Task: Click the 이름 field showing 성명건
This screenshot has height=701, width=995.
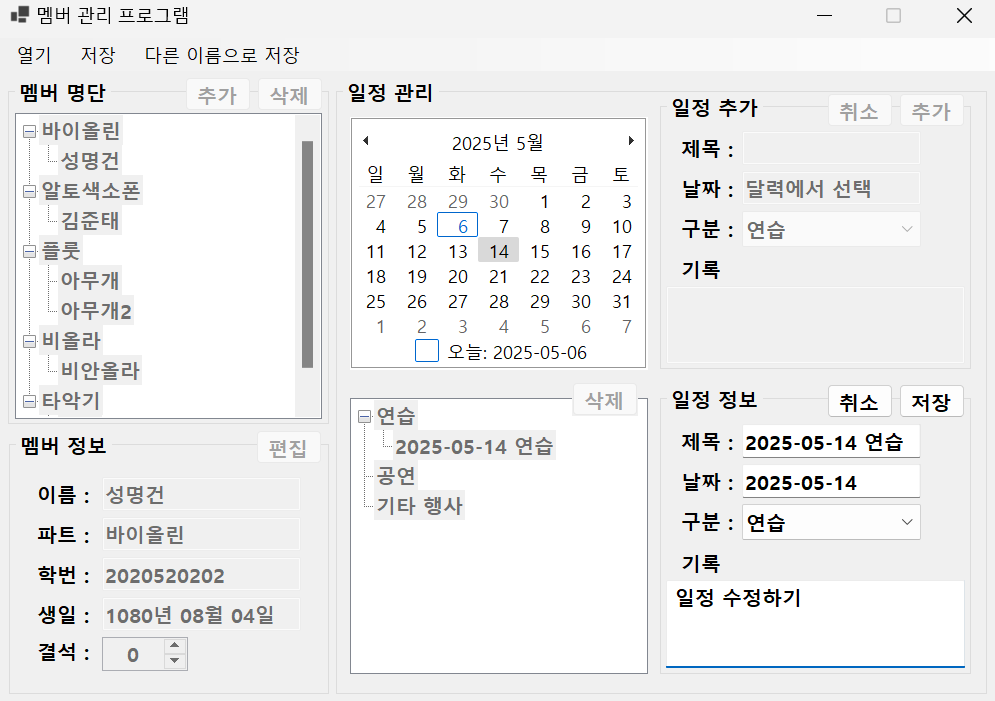Action: 201,494
